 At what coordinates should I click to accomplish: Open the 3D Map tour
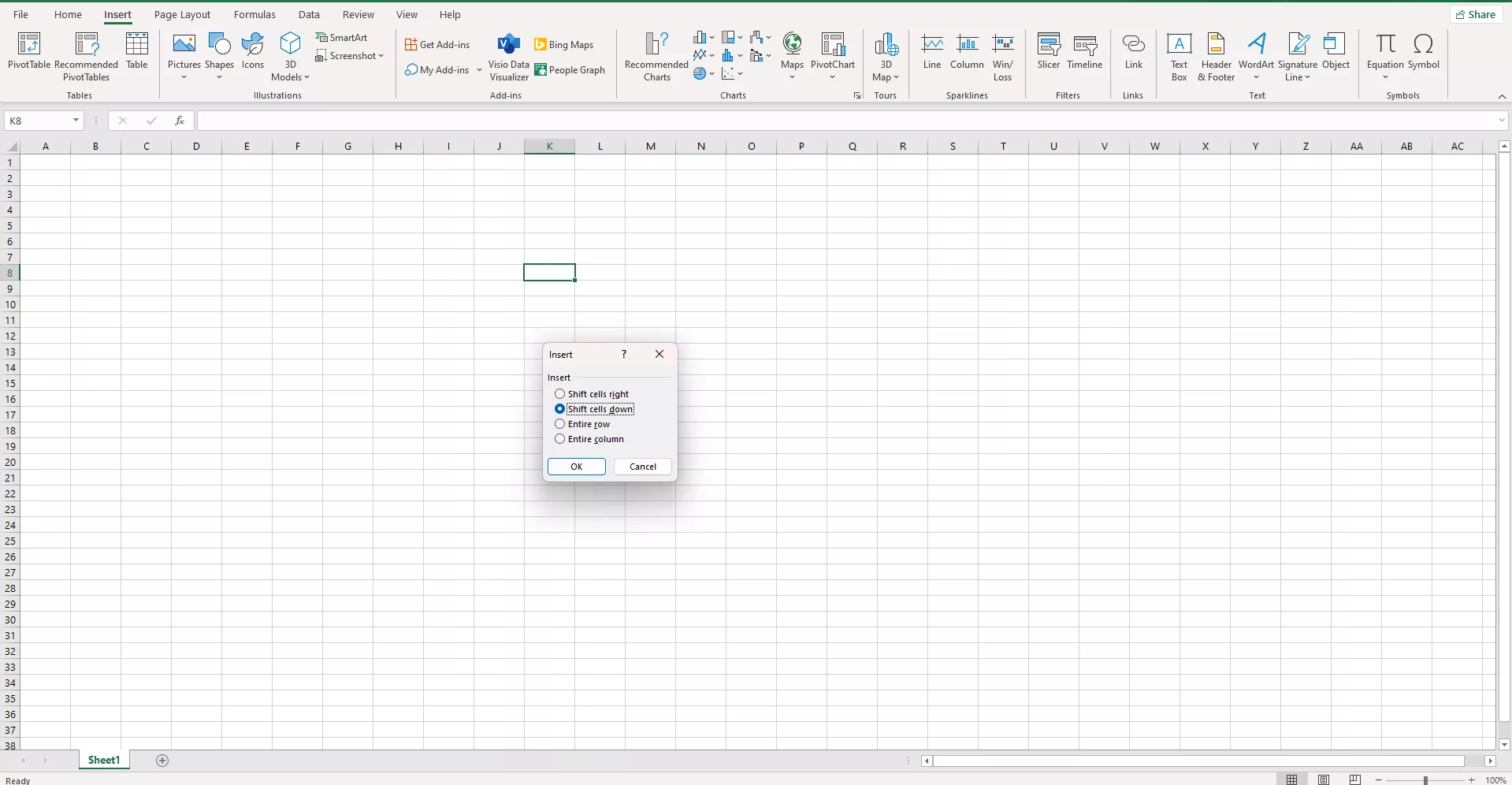[x=886, y=57]
